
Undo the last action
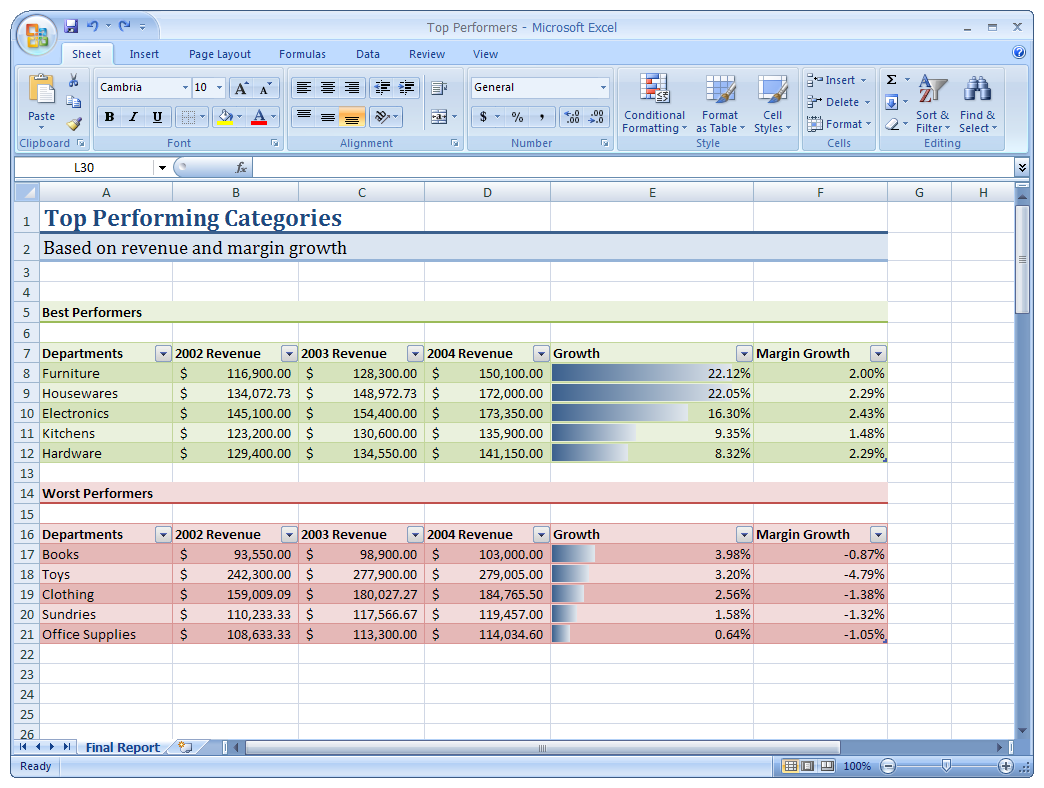click(x=93, y=26)
